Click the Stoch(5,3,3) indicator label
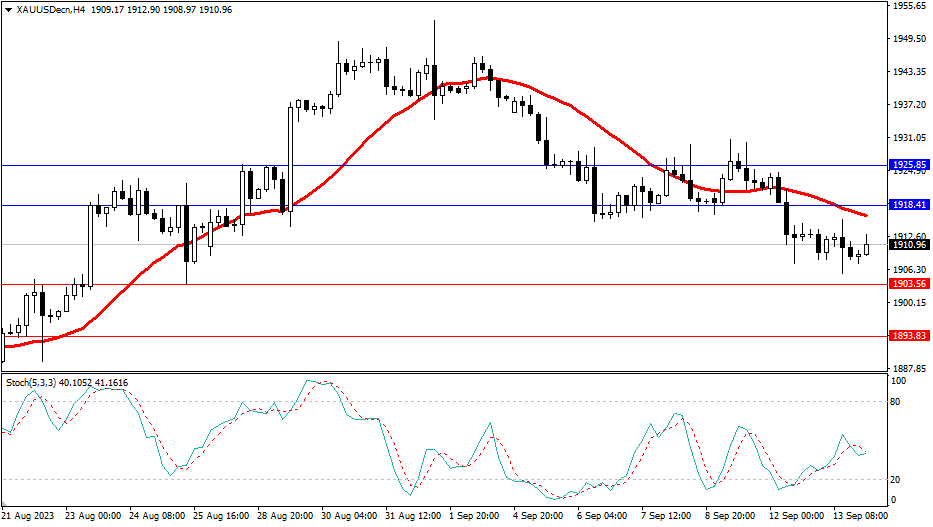This screenshot has width=933, height=527. pyautogui.click(x=31, y=382)
